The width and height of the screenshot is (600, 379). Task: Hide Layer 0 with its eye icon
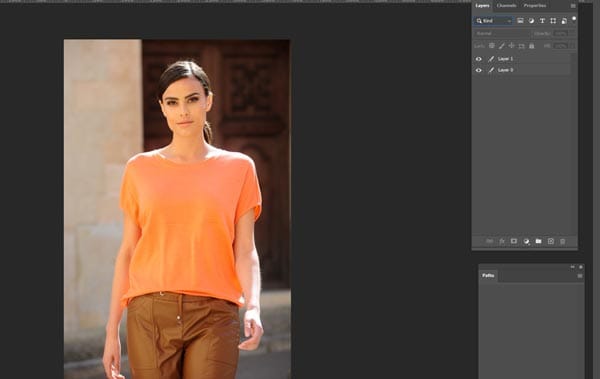(x=479, y=70)
